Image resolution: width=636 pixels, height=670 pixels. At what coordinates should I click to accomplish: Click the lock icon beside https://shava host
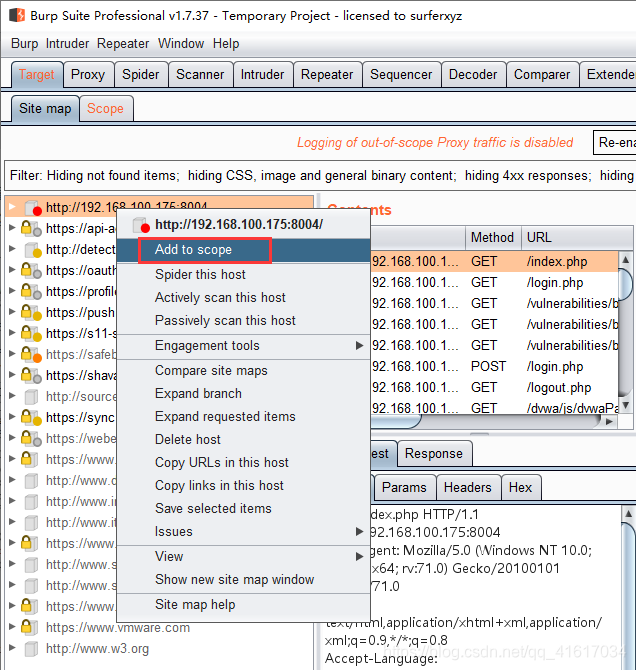pyautogui.click(x=31, y=375)
